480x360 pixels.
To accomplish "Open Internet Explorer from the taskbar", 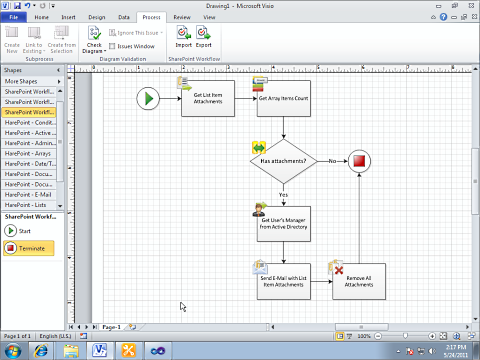I will [41, 351].
